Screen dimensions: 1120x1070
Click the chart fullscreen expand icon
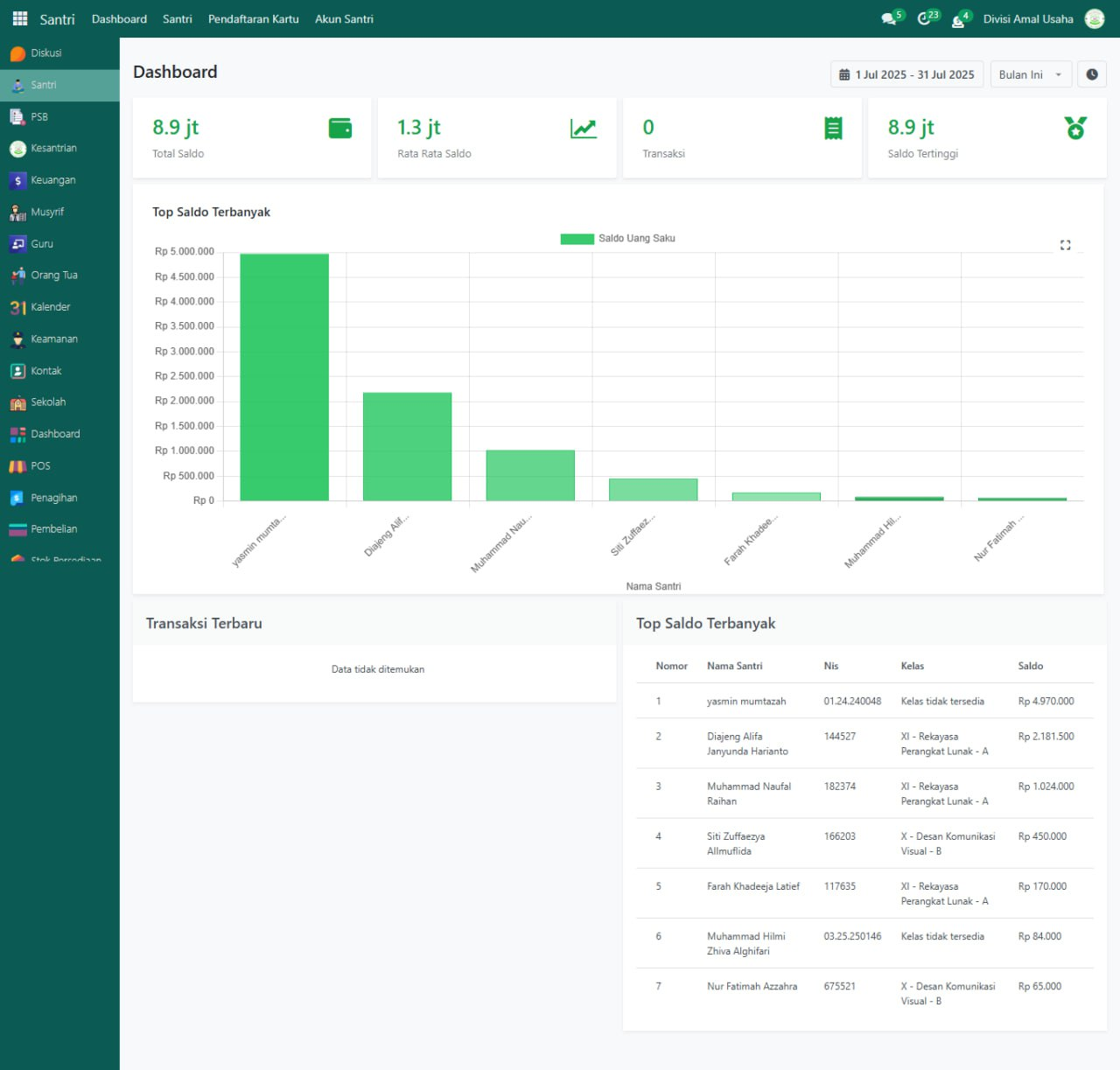[1065, 245]
